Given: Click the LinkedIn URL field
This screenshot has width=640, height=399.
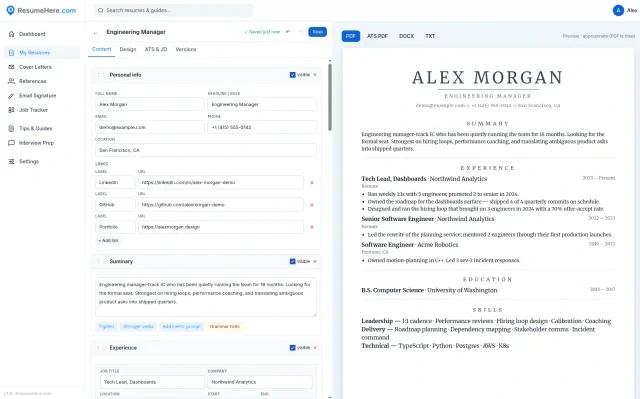Looking at the screenshot, I should point(221,182).
